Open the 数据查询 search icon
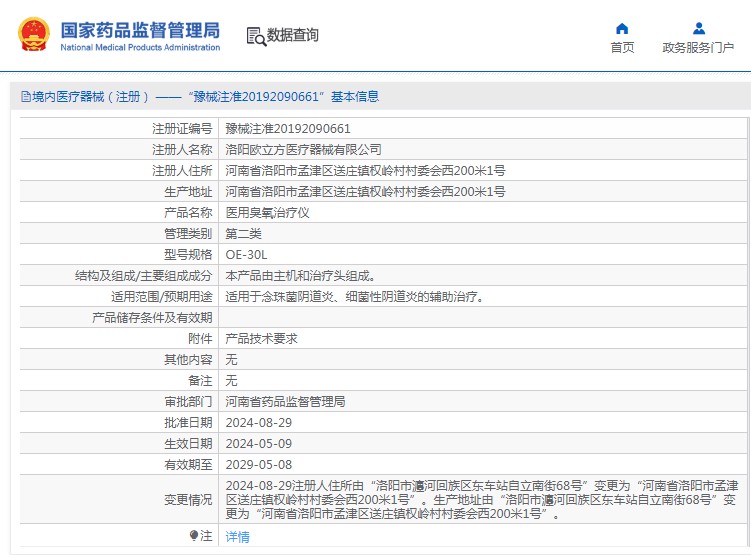This screenshot has height=555, width=751. point(256,36)
